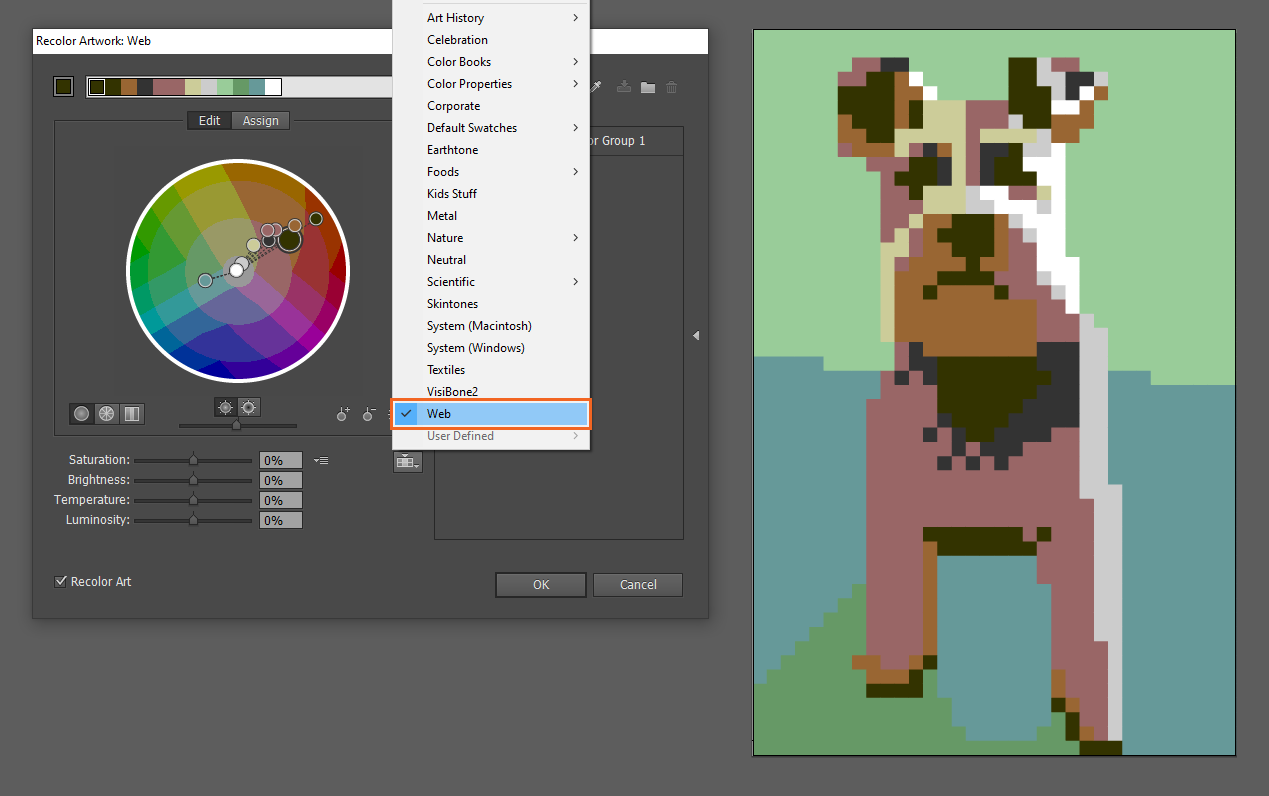Viewport: 1269px width, 796px height.
Task: Select the brown swatch in the active colors bar
Action: (x=129, y=87)
